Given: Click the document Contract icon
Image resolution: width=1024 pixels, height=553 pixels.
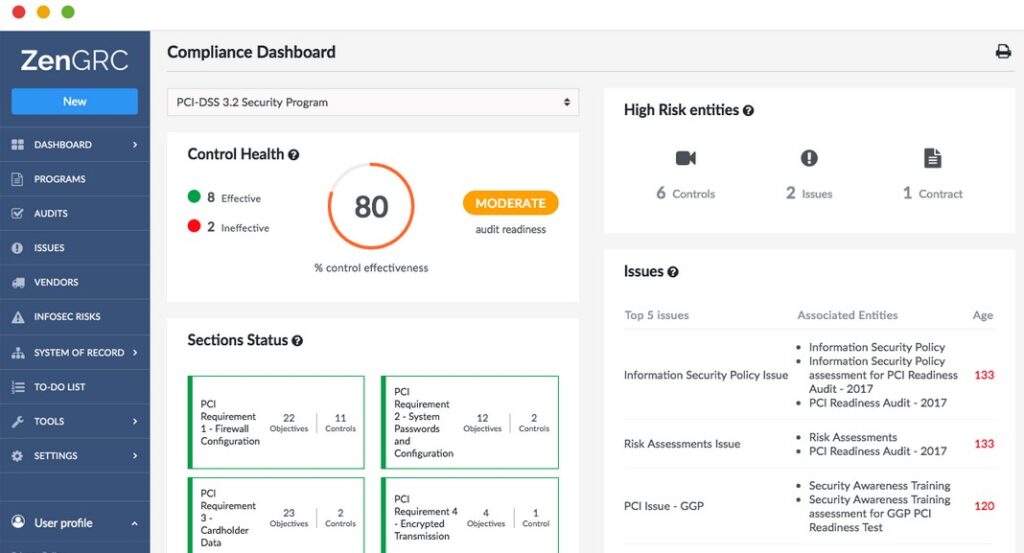Looking at the screenshot, I should click(x=932, y=158).
